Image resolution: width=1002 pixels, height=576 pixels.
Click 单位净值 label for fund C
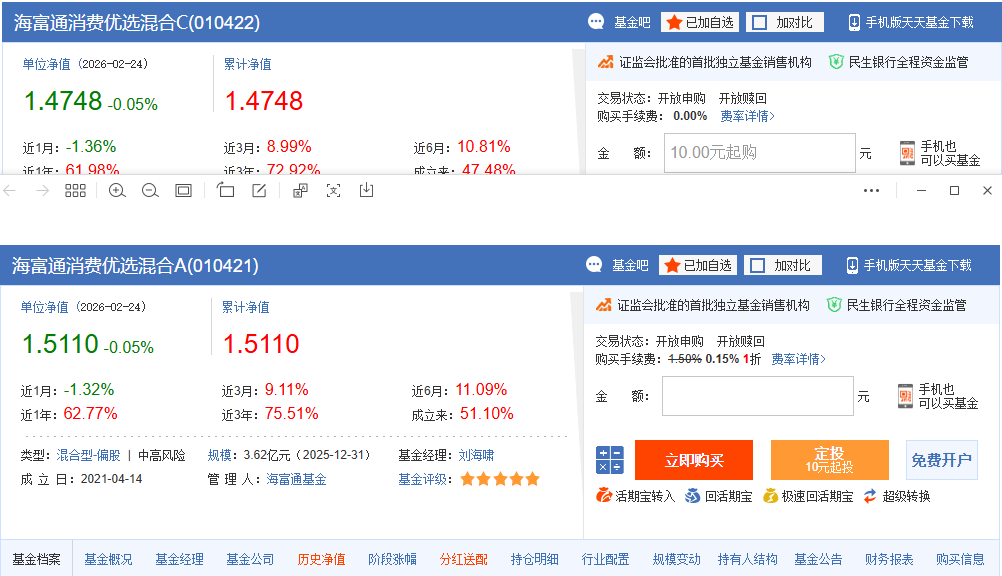coord(46,64)
